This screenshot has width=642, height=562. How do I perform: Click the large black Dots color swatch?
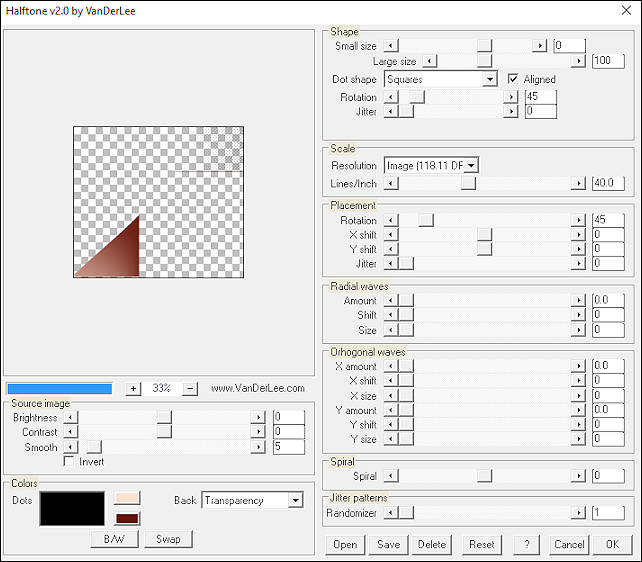pyautogui.click(x=72, y=509)
